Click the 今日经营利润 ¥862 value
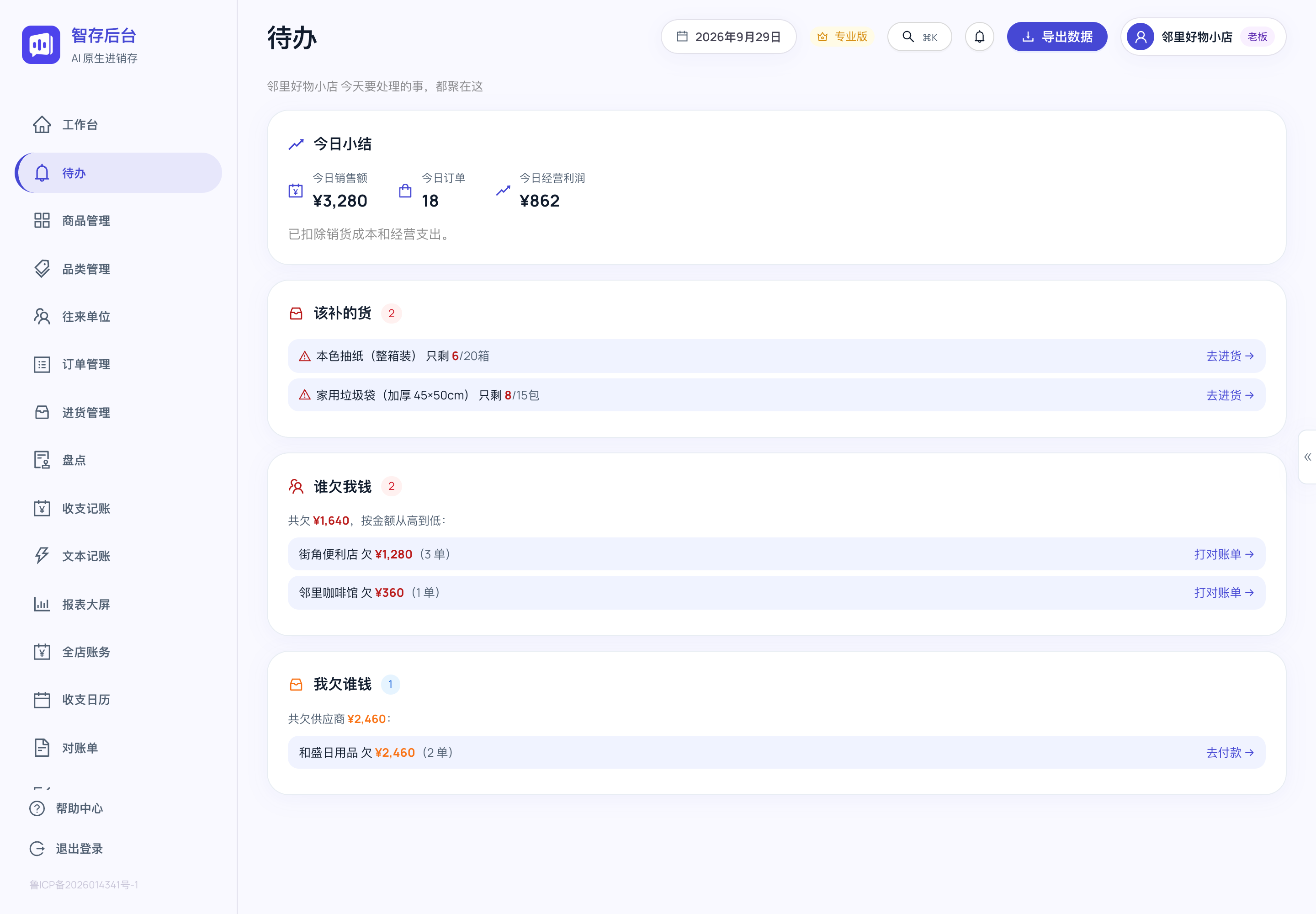The height and width of the screenshot is (914, 1316). coord(540,201)
